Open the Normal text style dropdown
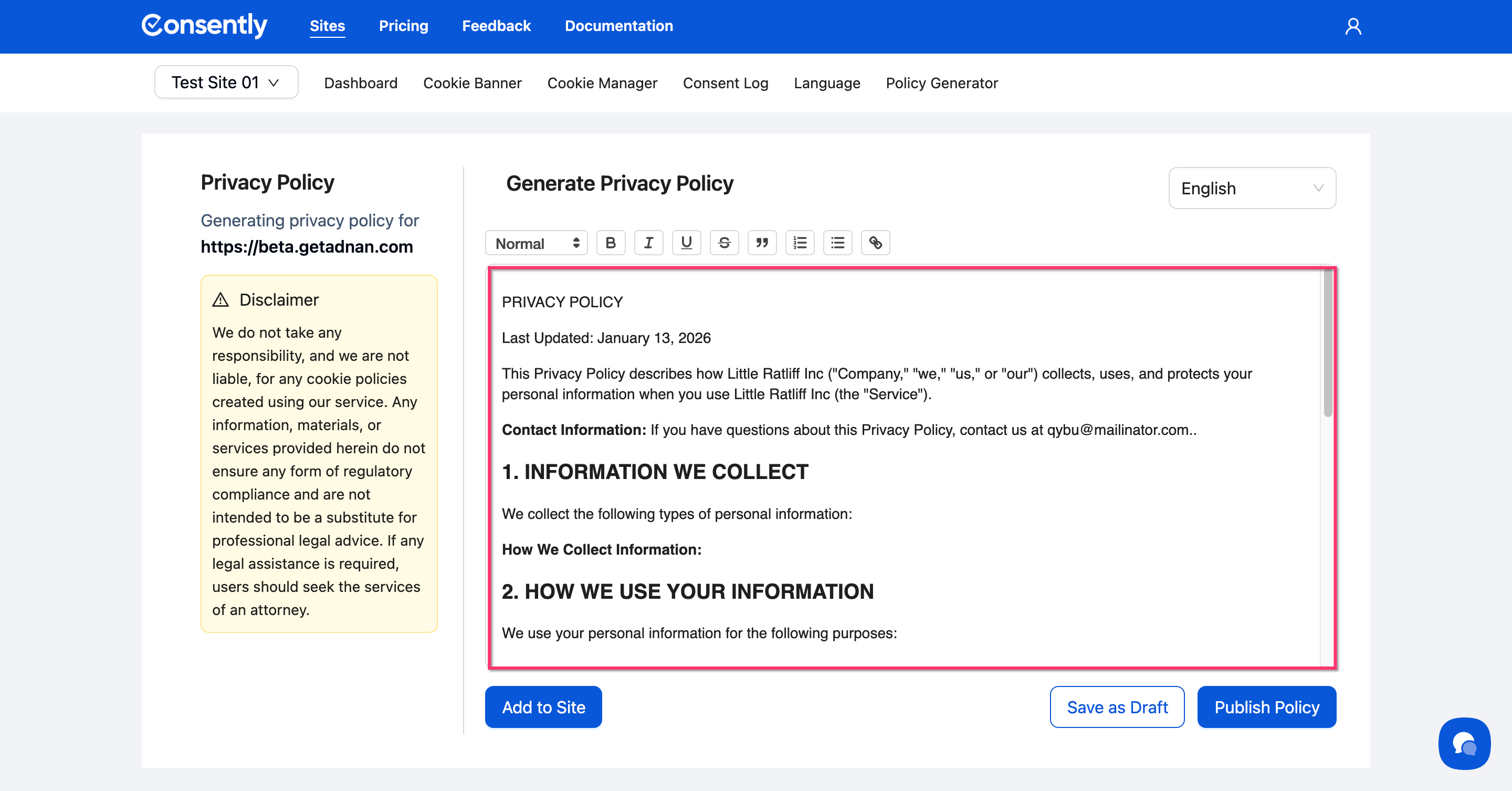Viewport: 1512px width, 791px height. tap(537, 243)
